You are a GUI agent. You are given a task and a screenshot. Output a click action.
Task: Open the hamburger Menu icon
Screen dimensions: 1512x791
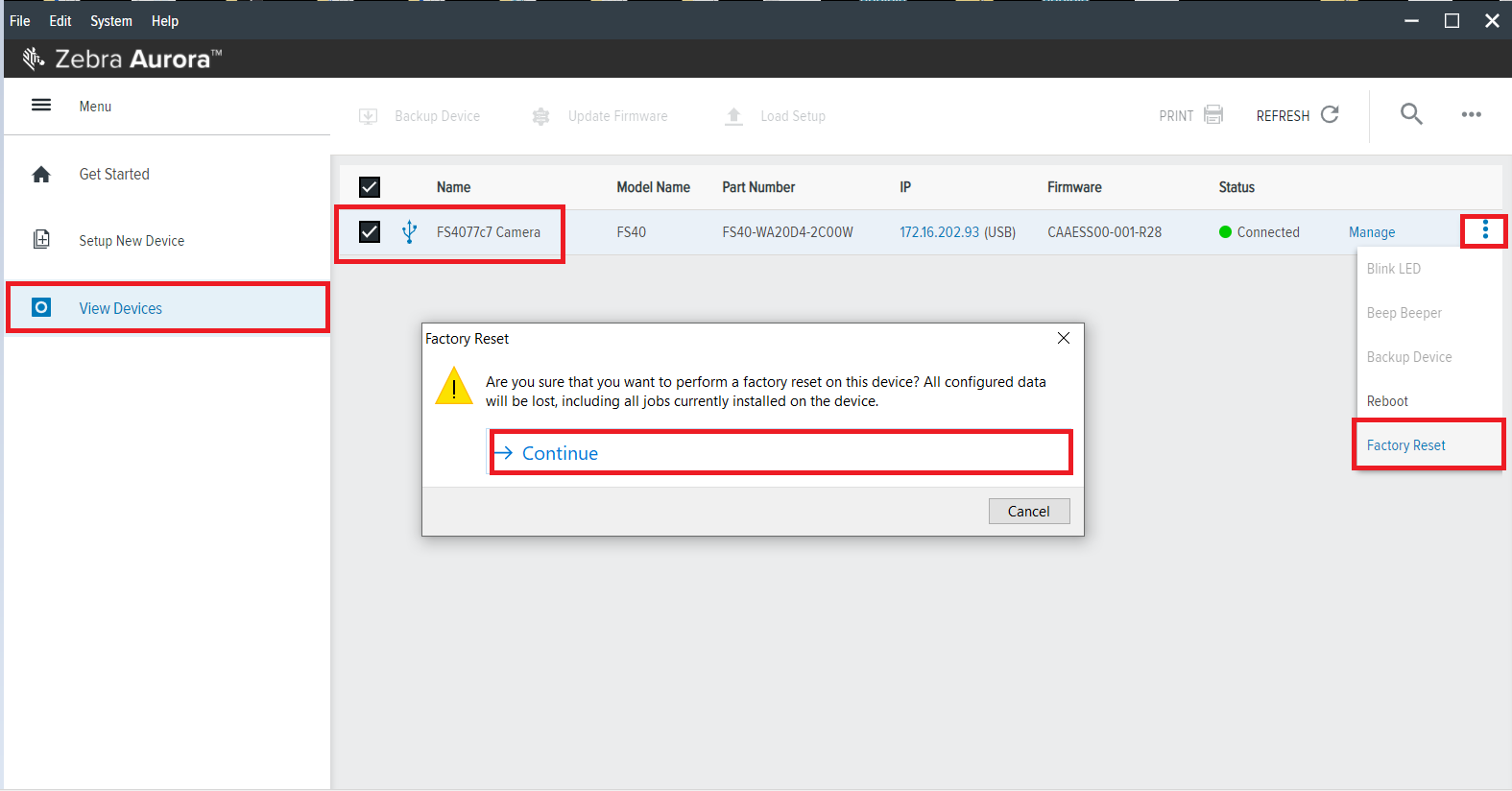point(41,106)
